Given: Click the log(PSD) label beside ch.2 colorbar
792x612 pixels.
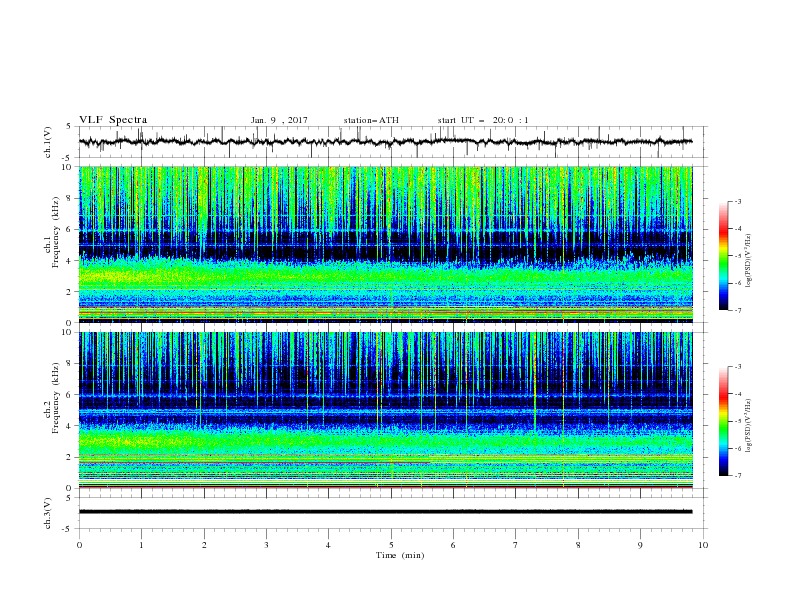Looking at the screenshot, I should point(749,425).
